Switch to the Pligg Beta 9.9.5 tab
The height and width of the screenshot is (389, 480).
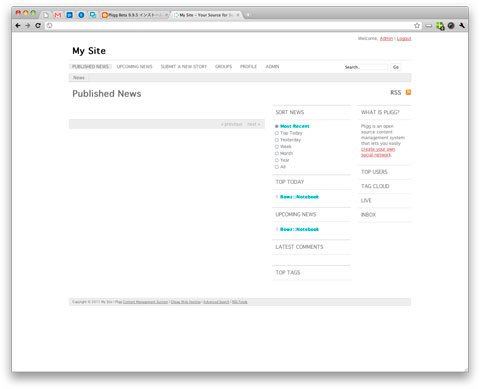pyautogui.click(x=135, y=15)
